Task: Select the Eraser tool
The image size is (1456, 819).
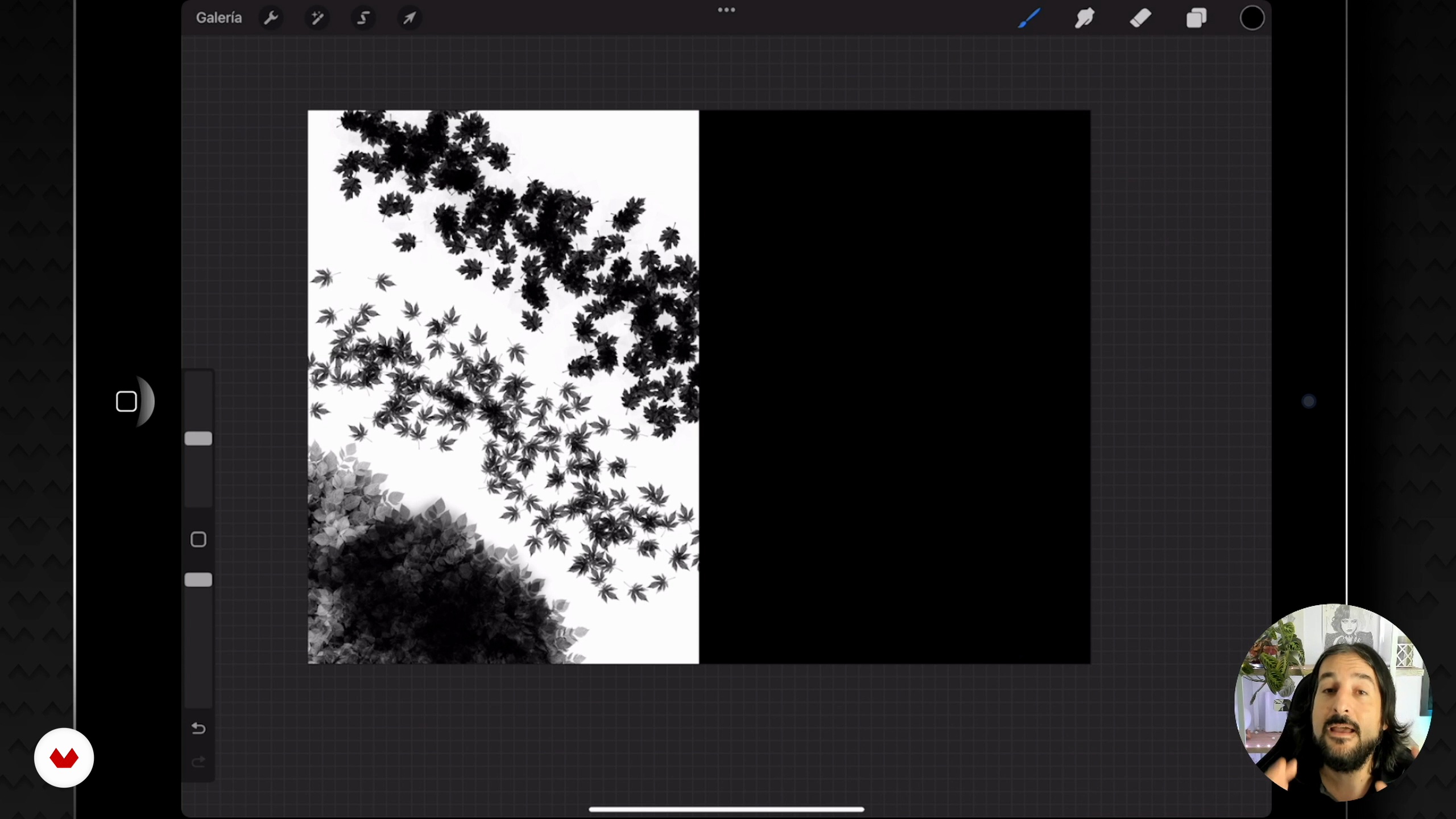Action: pyautogui.click(x=1140, y=18)
